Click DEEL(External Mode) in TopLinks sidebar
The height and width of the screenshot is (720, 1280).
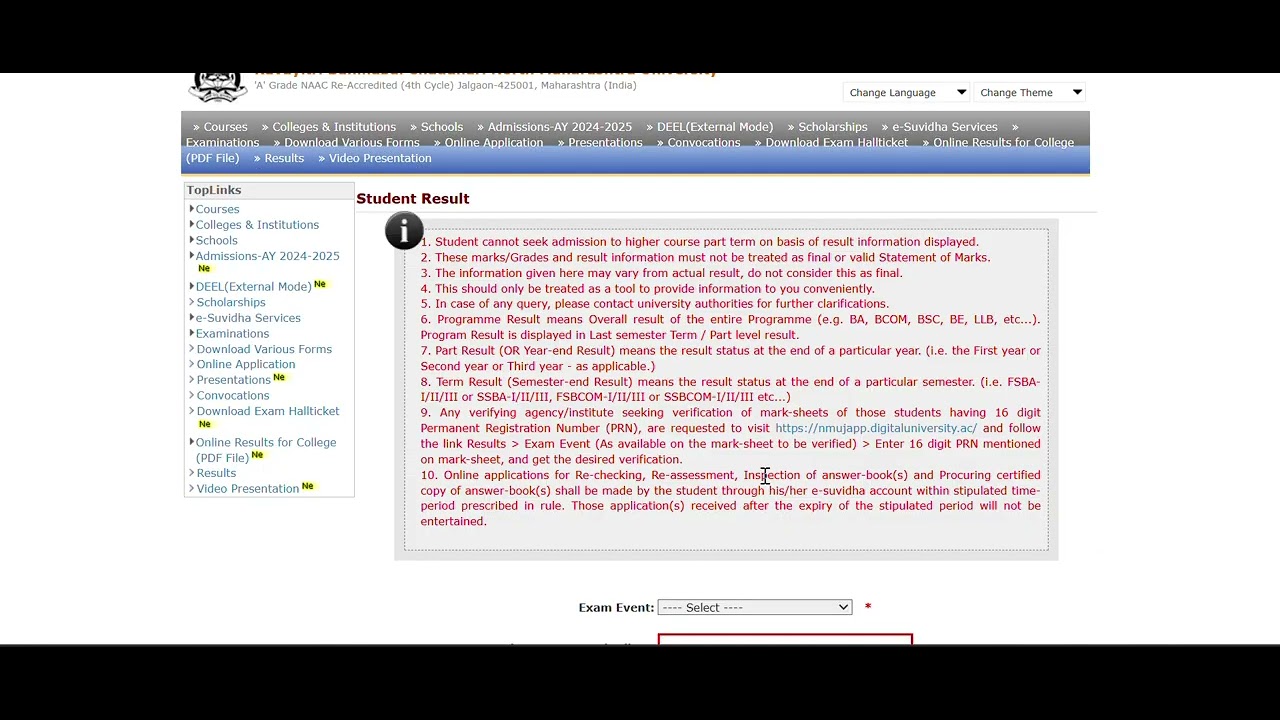pos(253,287)
